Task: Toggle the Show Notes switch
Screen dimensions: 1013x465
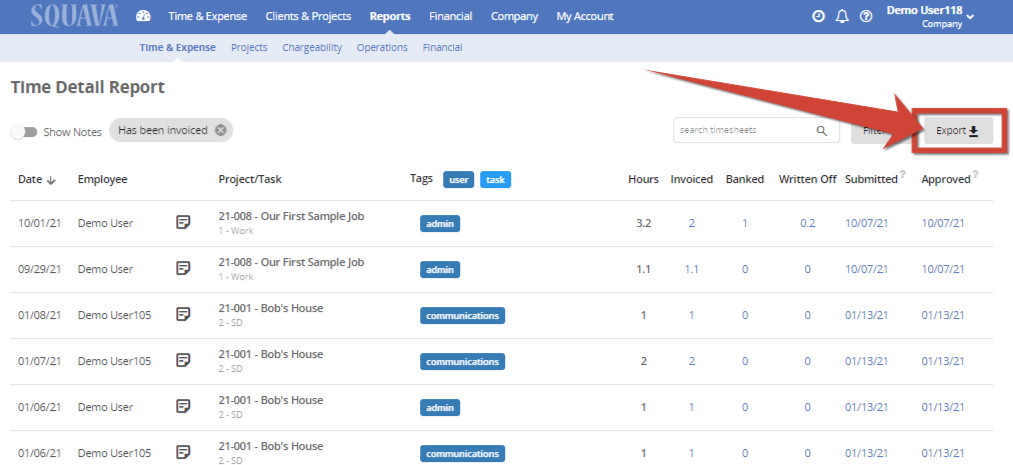Action: (24, 132)
